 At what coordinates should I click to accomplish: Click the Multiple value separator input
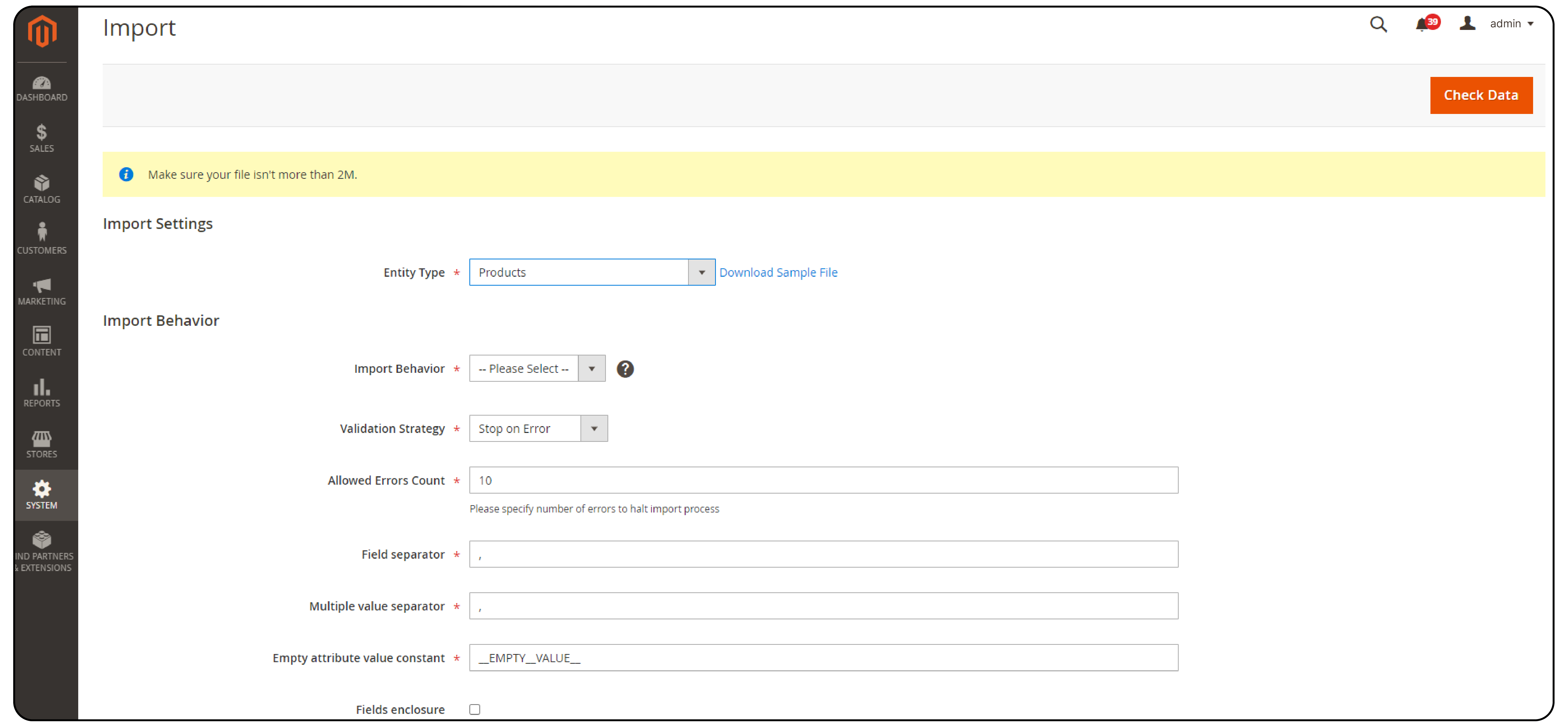coord(824,606)
